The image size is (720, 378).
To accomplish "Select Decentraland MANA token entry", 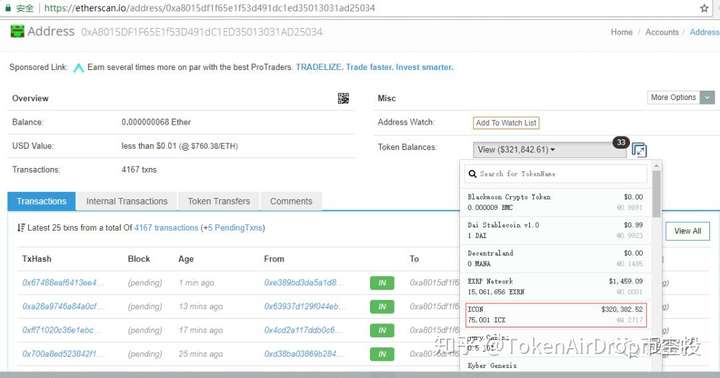I will (556, 258).
